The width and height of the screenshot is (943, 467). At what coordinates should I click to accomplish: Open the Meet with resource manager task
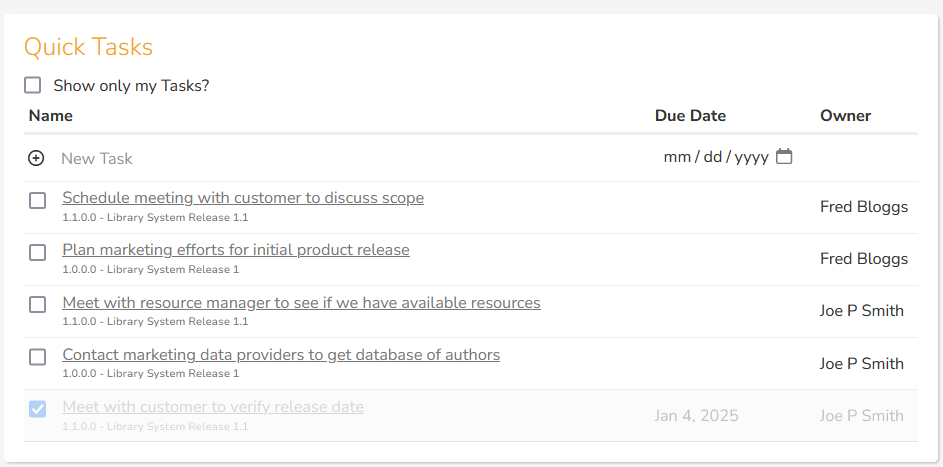click(301, 303)
